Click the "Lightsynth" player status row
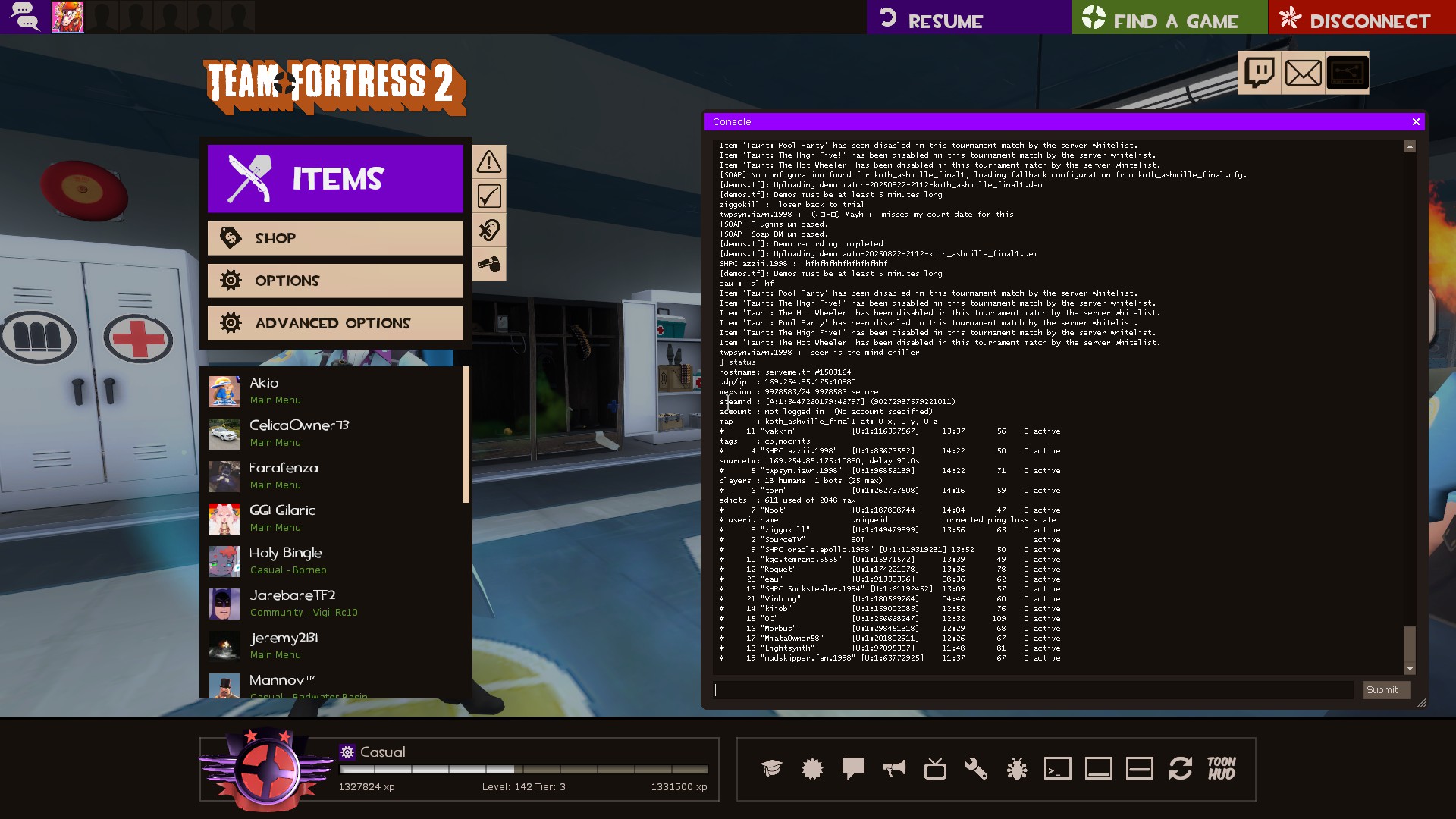This screenshot has width=1456, height=819. point(890,648)
